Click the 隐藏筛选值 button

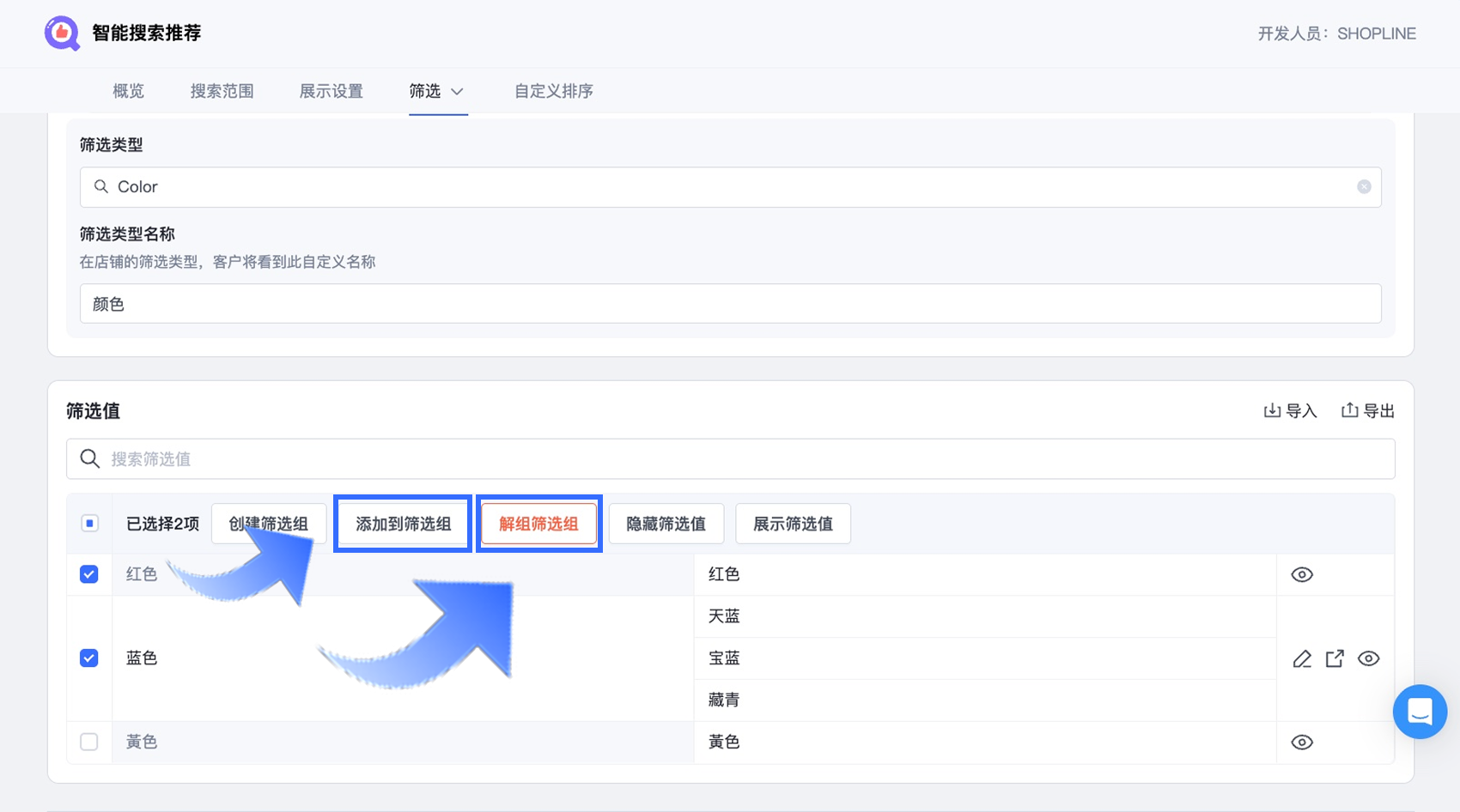click(666, 524)
